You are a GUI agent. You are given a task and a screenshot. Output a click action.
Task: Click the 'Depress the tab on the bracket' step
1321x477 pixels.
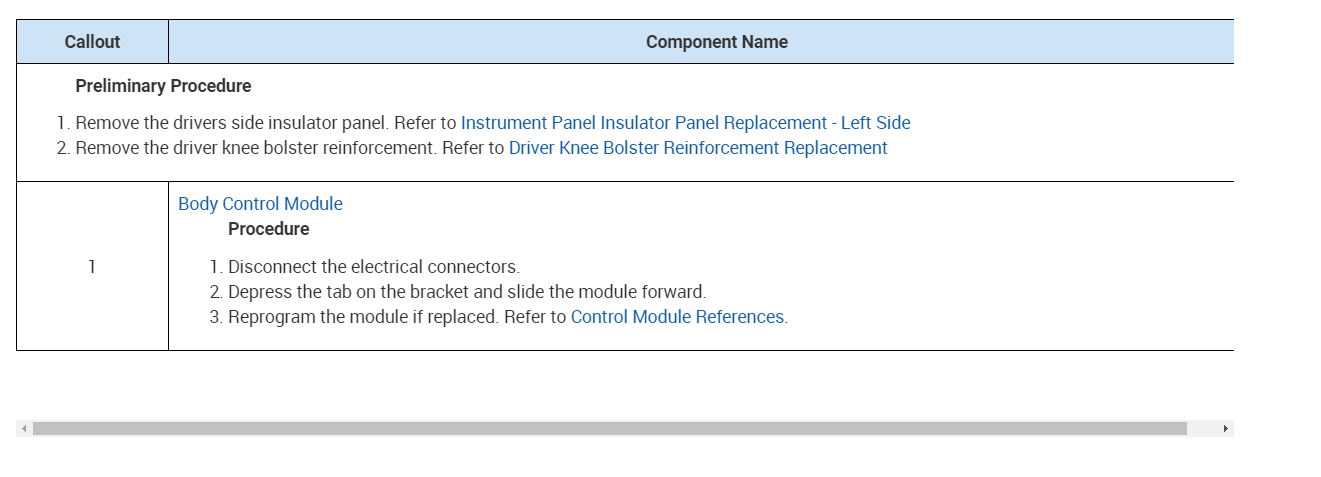(466, 292)
